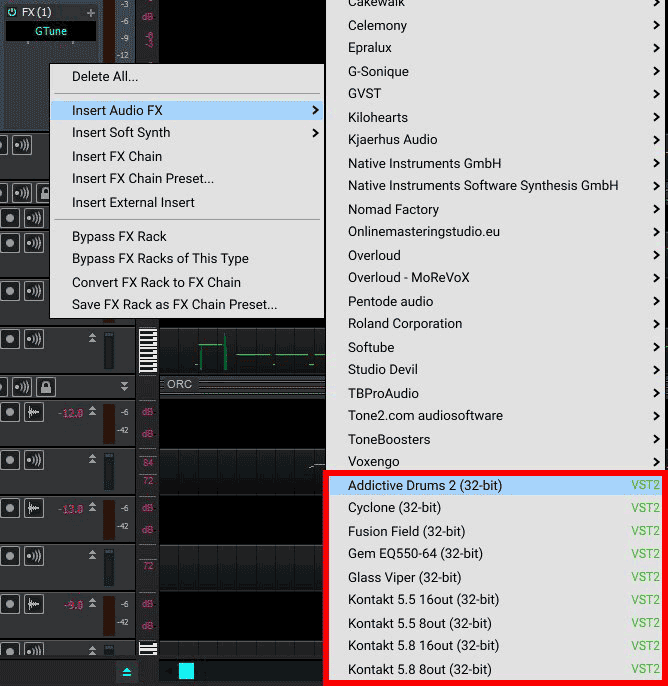
Task: Click the cyan eject arrow at bottom
Action: [127, 671]
